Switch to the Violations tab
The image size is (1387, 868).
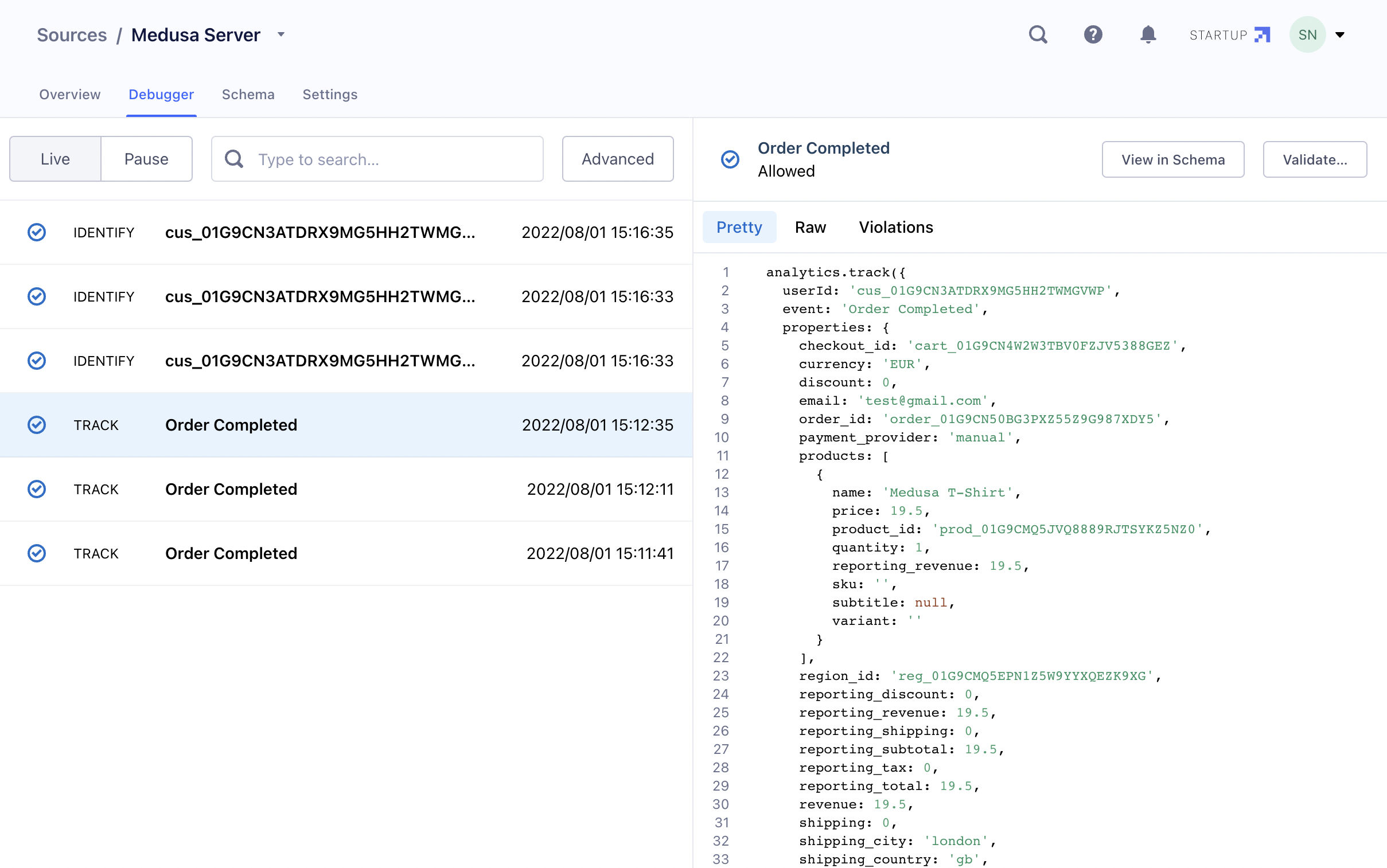(x=896, y=228)
